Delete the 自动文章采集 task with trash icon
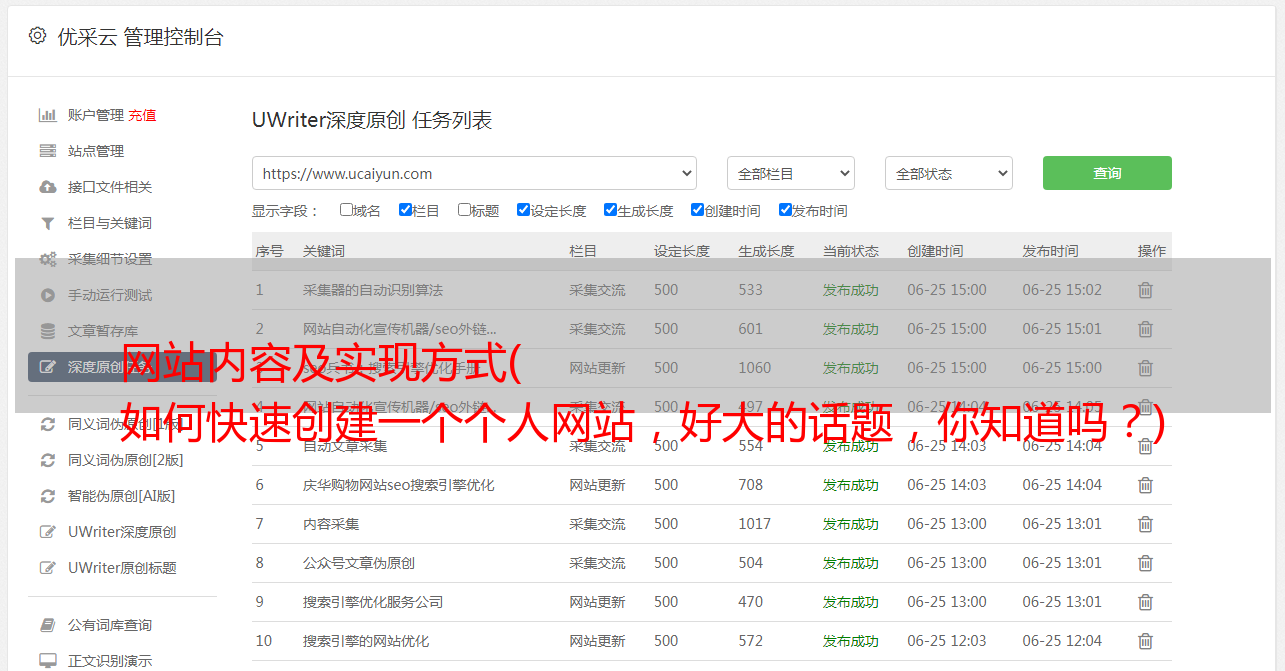Screen dimensions: 1285x671 pyautogui.click(x=1145, y=446)
